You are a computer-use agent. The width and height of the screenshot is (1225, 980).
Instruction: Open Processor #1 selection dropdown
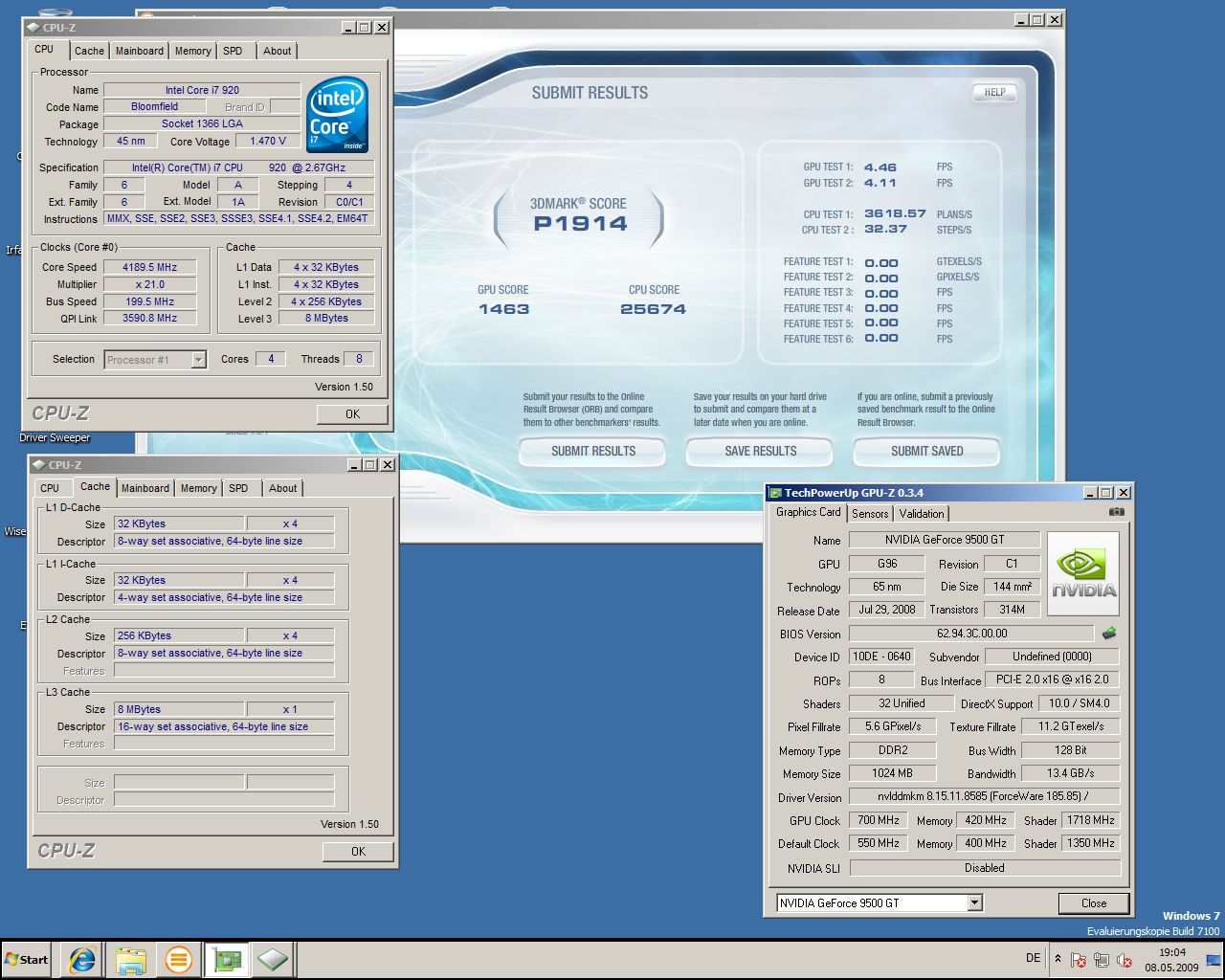(155, 360)
